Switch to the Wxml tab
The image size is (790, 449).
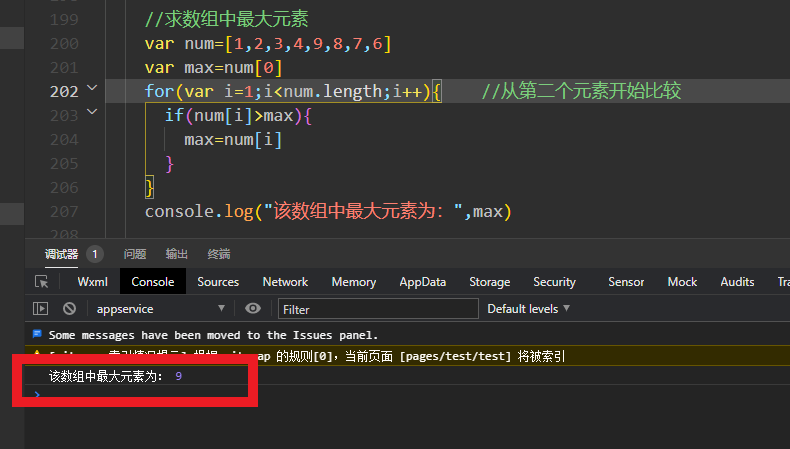tap(93, 282)
